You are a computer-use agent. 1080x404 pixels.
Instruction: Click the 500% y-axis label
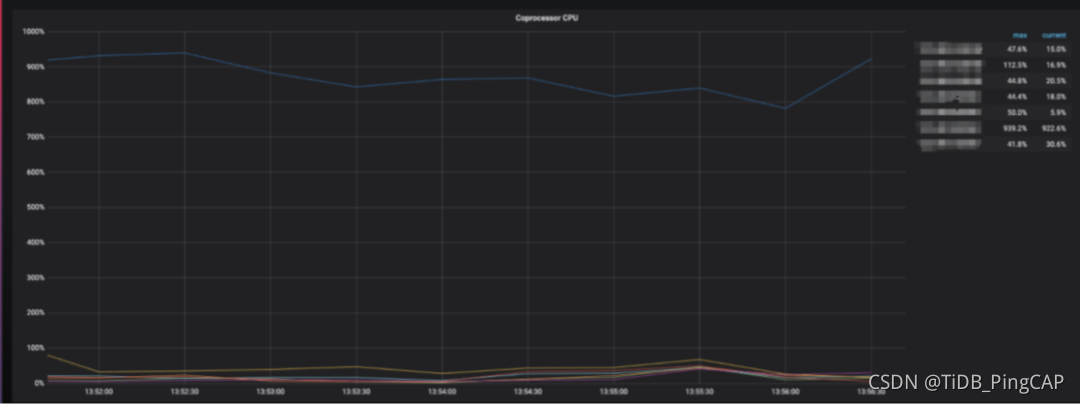pyautogui.click(x=34, y=207)
